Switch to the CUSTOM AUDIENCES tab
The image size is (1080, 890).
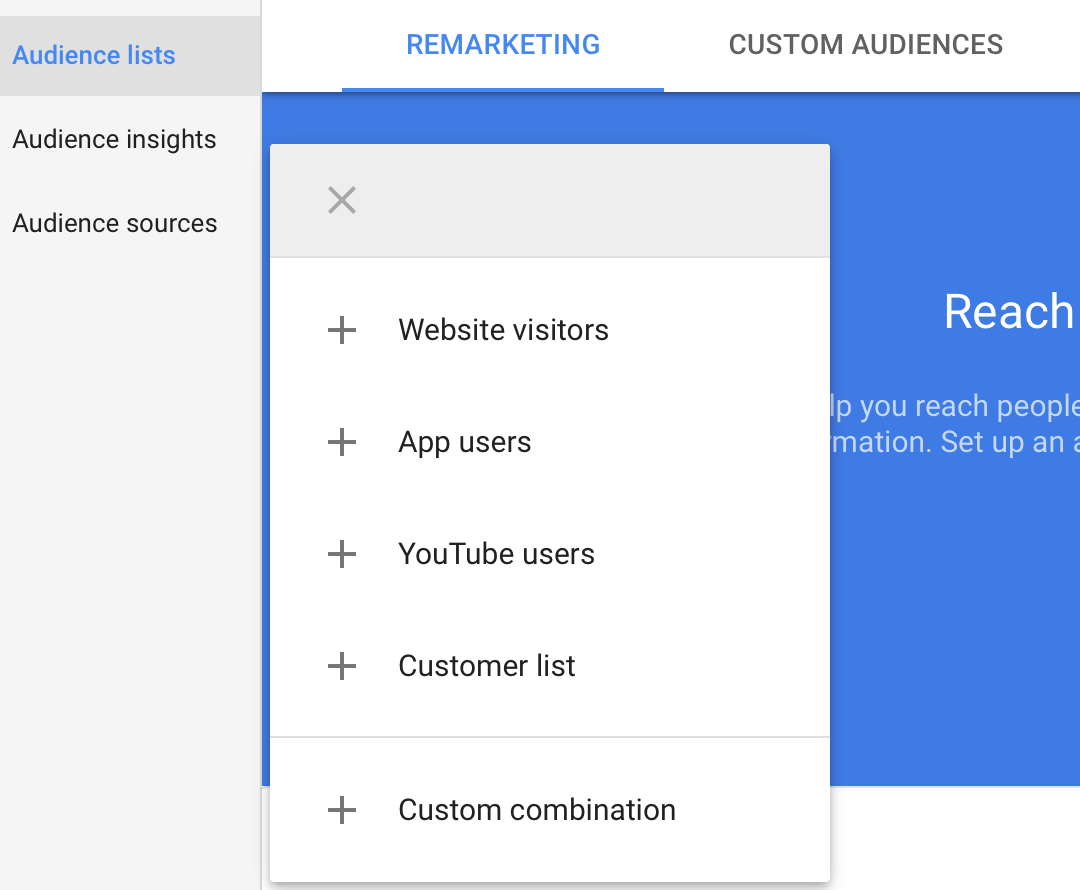pyautogui.click(x=866, y=45)
